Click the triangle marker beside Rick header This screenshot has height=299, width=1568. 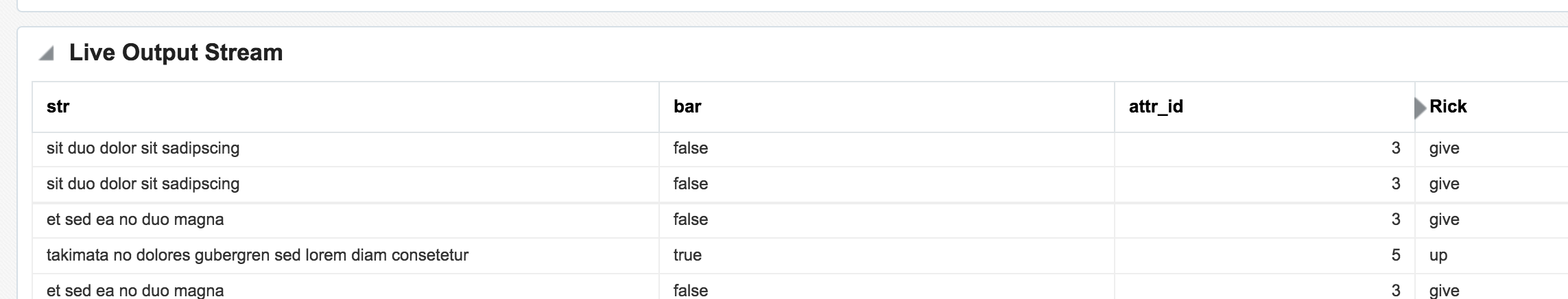pos(1420,108)
